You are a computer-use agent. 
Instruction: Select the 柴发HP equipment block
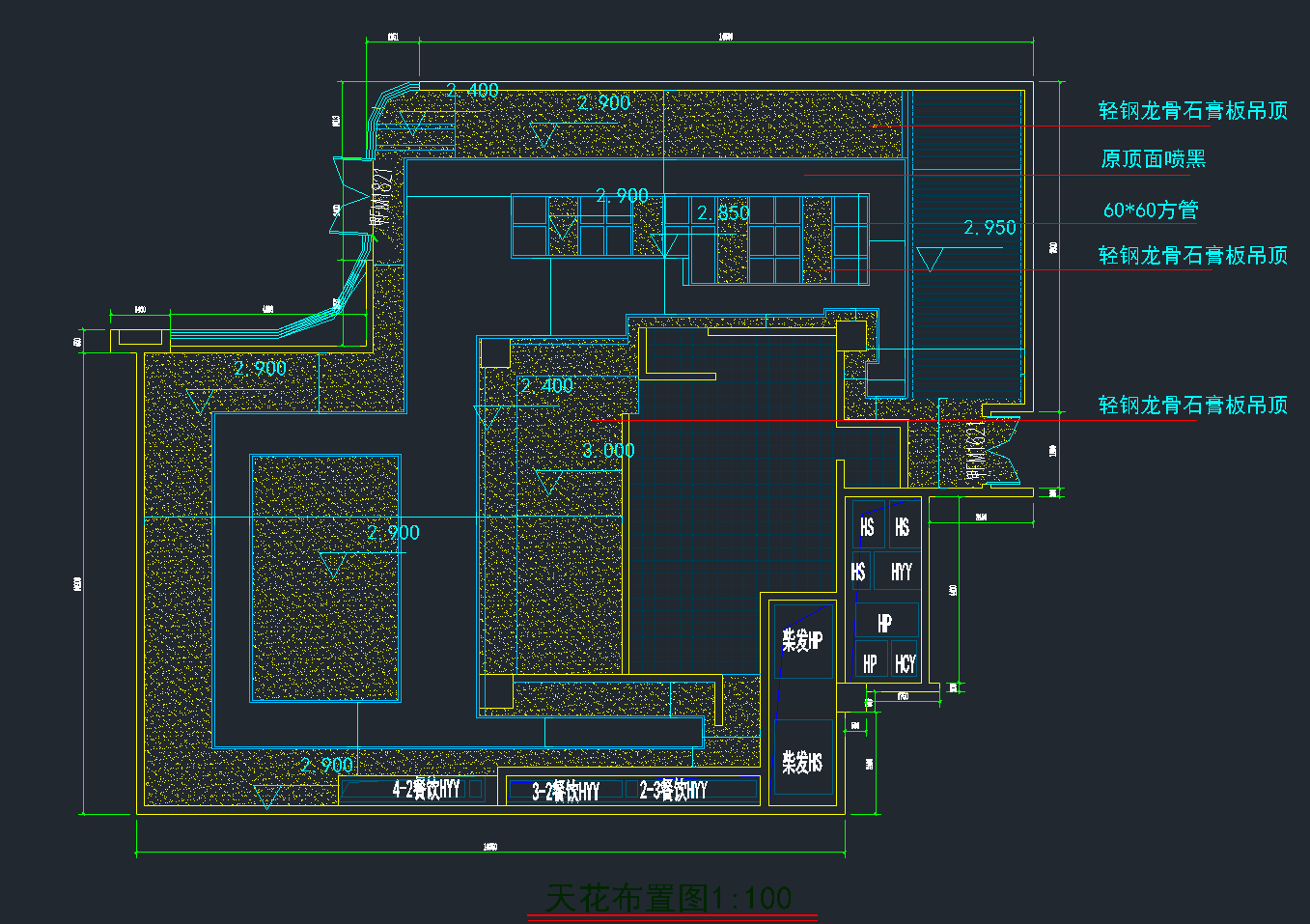coord(802,640)
